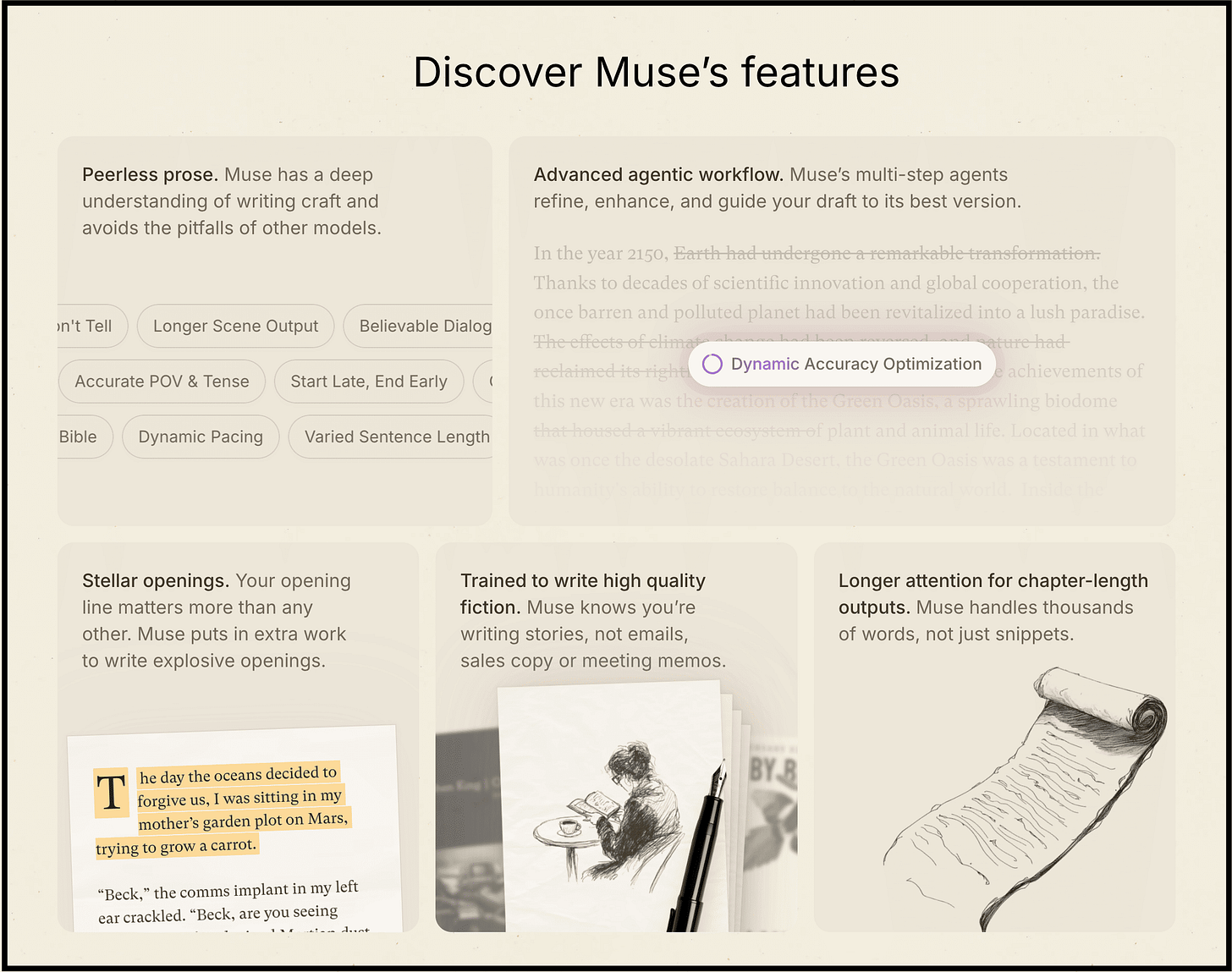The image size is (1232, 972).
Task: Click the purple spinner circle icon
Action: (x=712, y=364)
